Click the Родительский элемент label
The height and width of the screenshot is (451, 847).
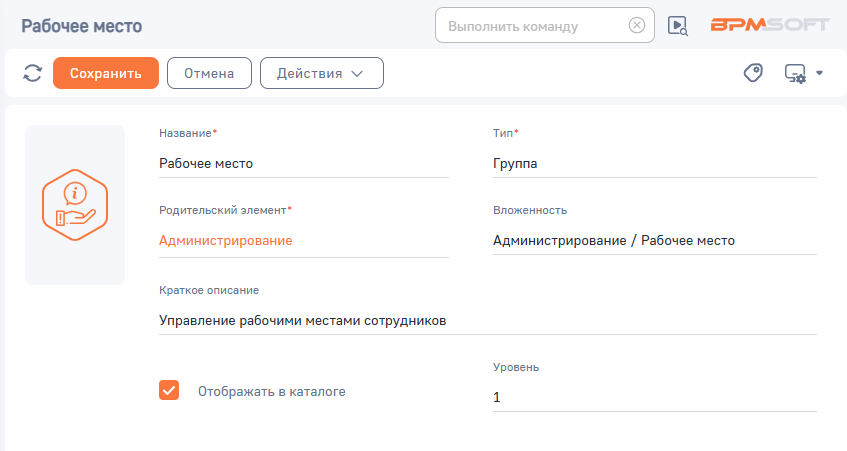[223, 210]
